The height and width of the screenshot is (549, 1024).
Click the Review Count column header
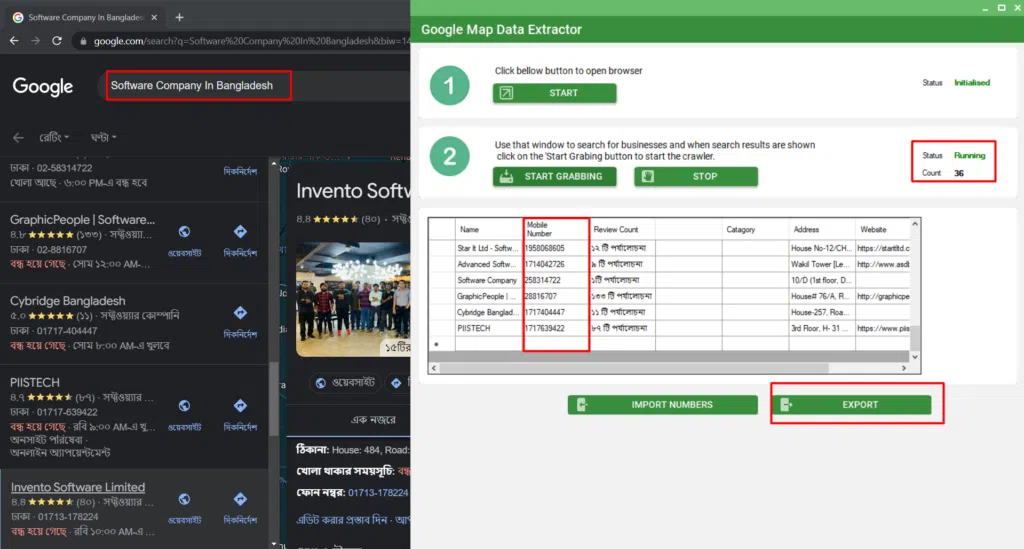622,230
